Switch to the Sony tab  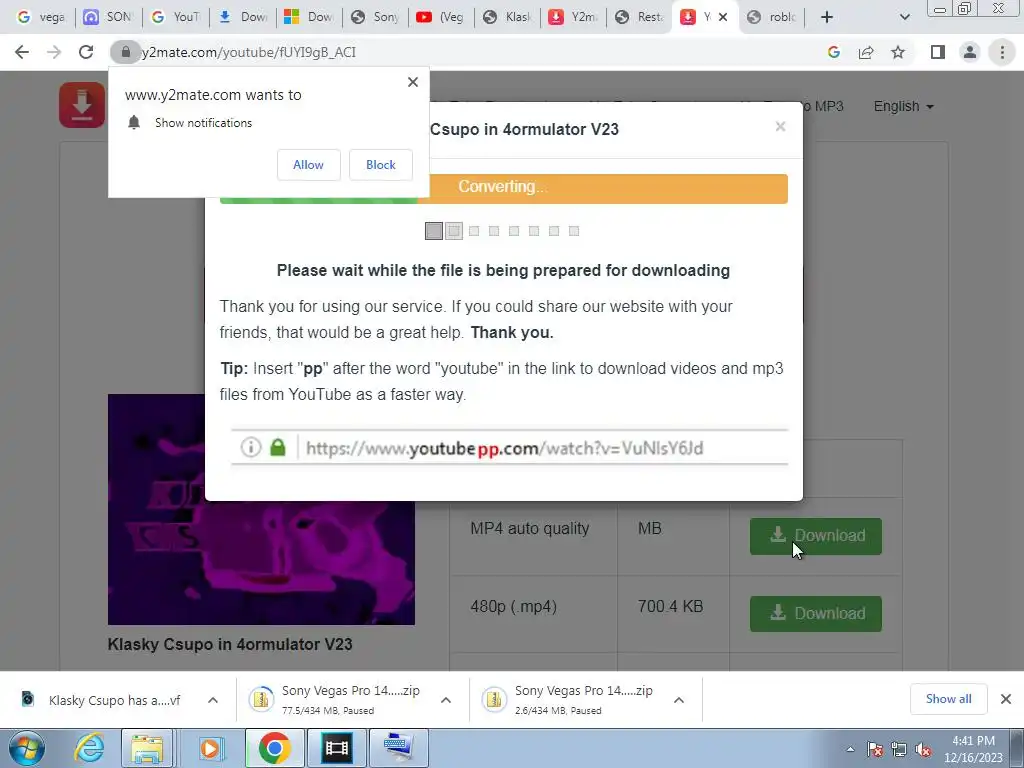pyautogui.click(x=376, y=17)
